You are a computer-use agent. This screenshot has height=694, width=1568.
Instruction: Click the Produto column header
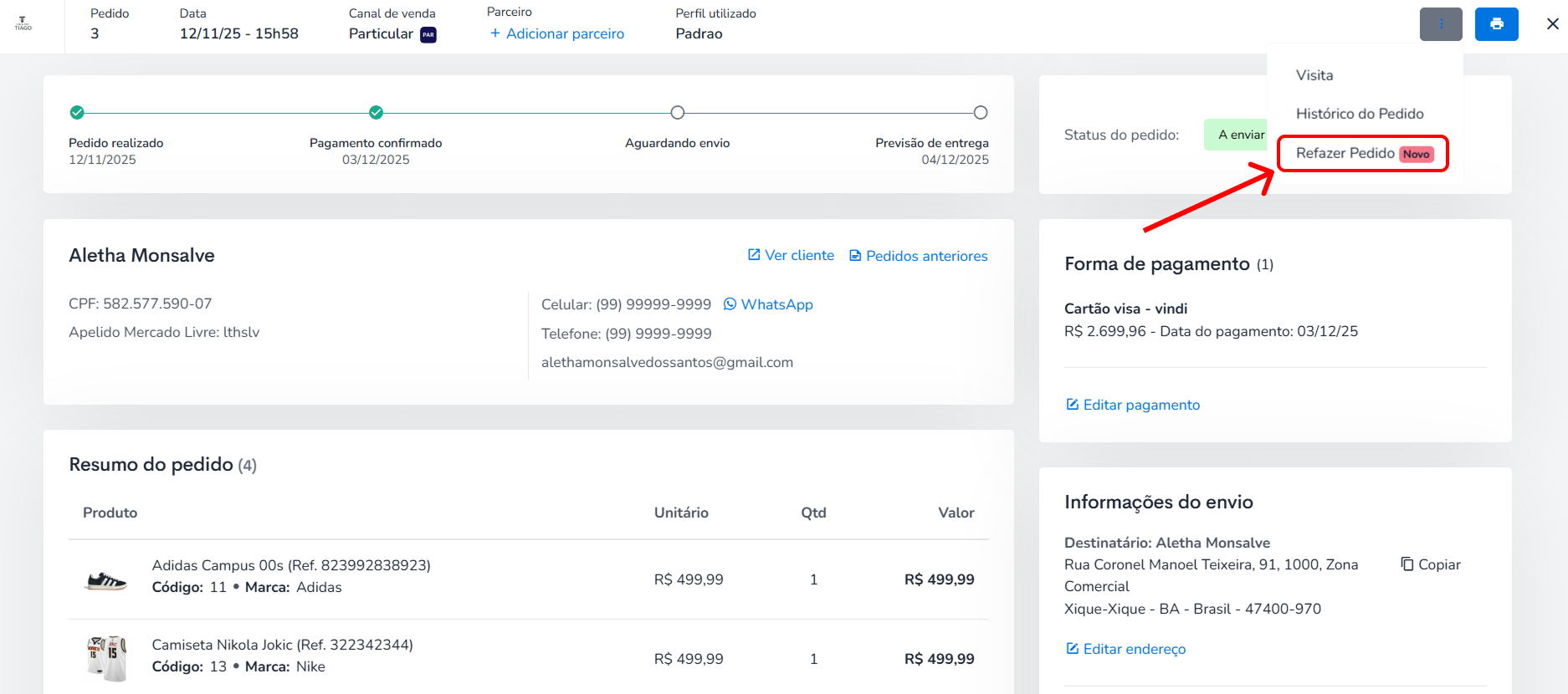click(110, 513)
